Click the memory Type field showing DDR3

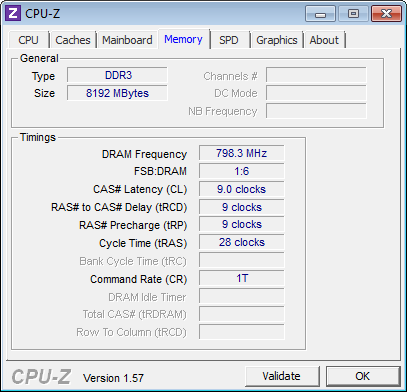117,75
